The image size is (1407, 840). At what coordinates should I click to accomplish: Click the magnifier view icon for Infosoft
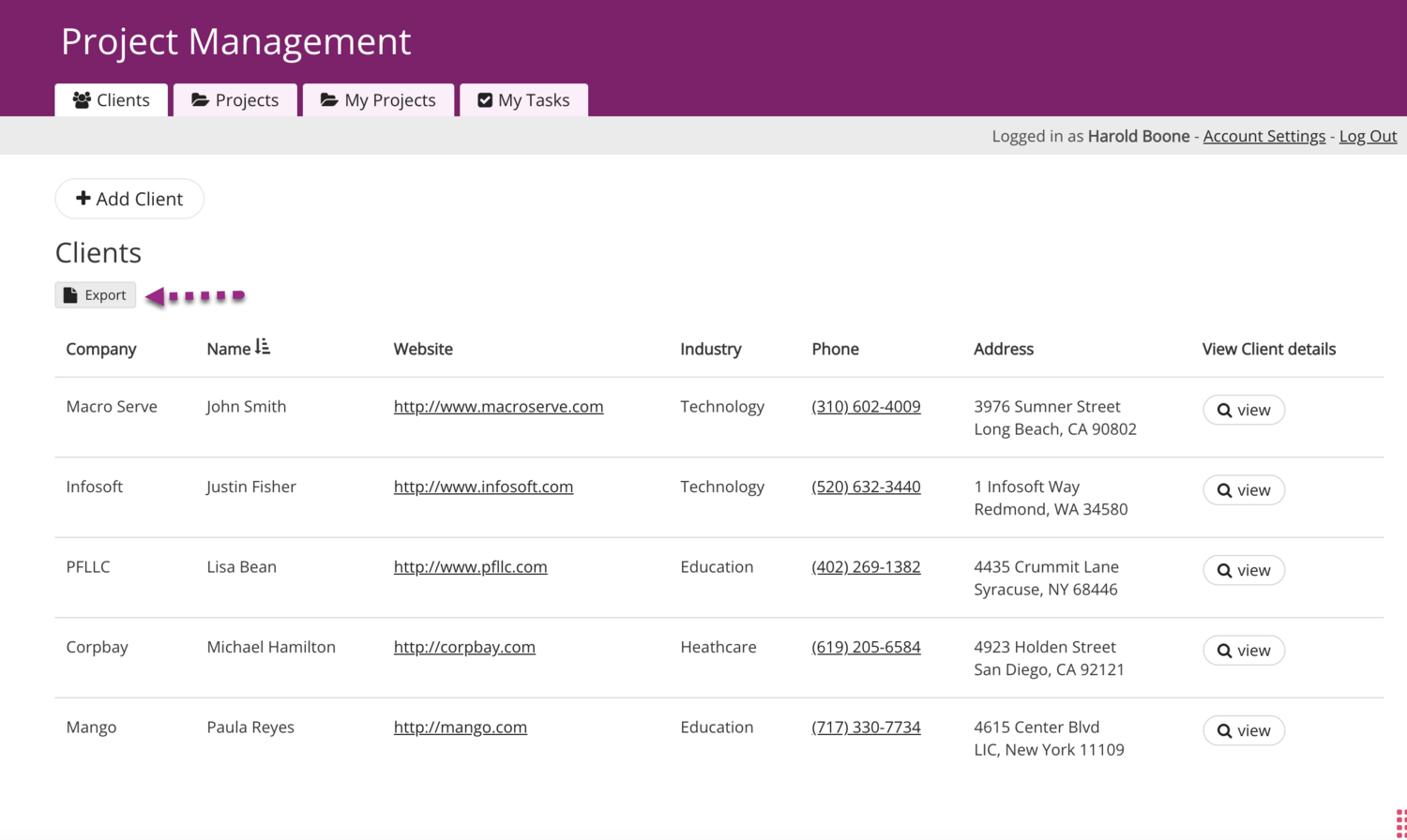1224,490
